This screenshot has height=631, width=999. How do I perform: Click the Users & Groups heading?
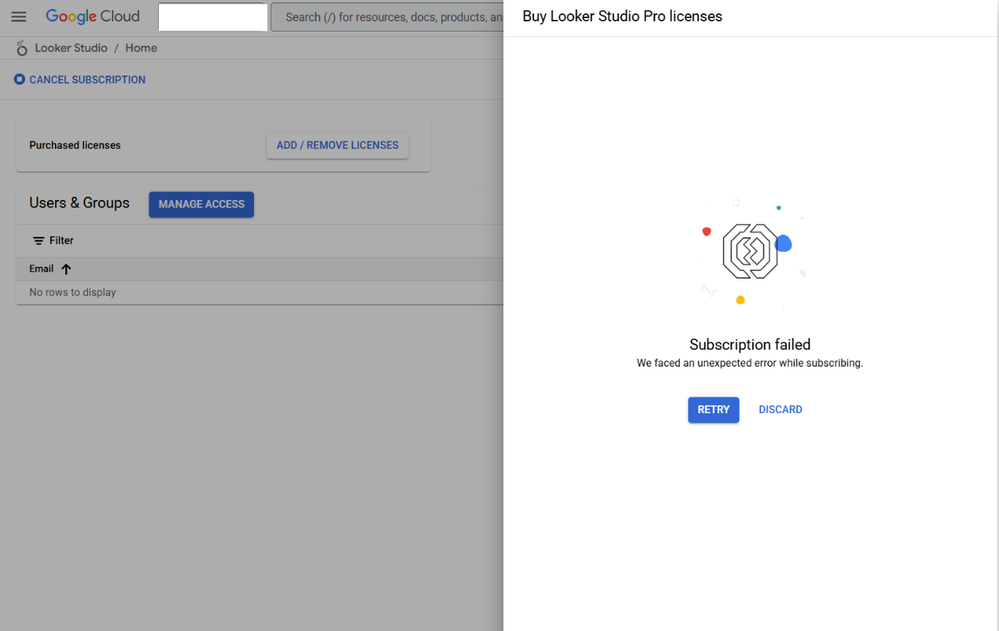[x=79, y=203]
